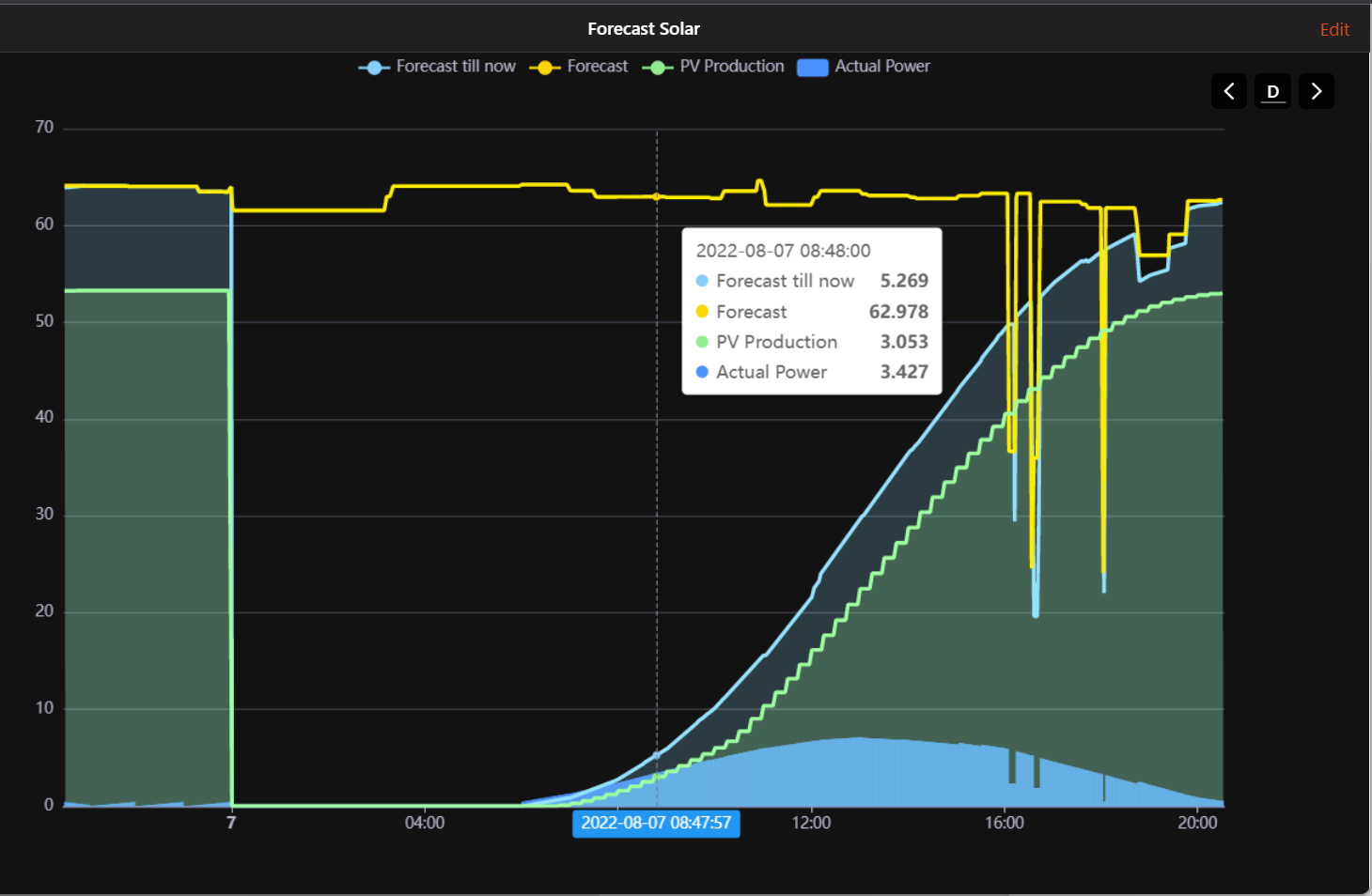
Task: Click the yellow Forecast legend marker
Action: tap(545, 67)
